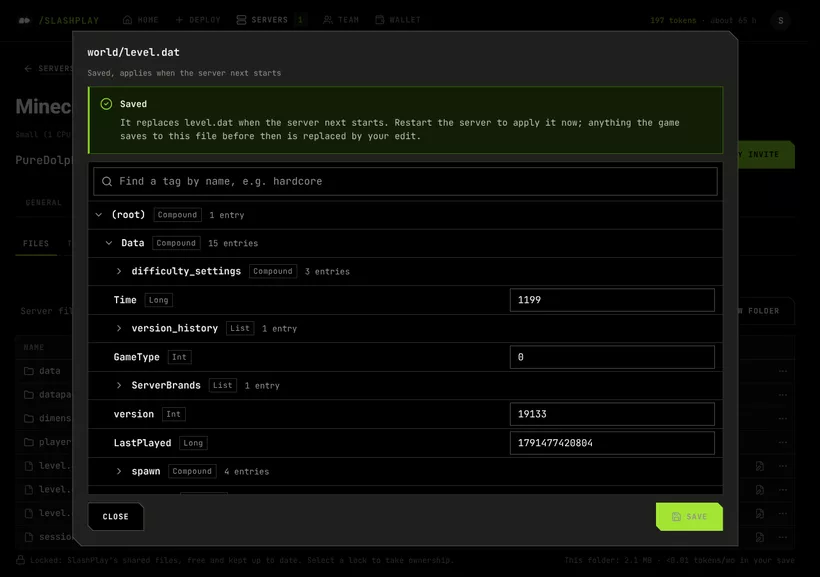Click the SlashPlay logo icon
Viewport: 820px width, 577px height.
(24, 20)
